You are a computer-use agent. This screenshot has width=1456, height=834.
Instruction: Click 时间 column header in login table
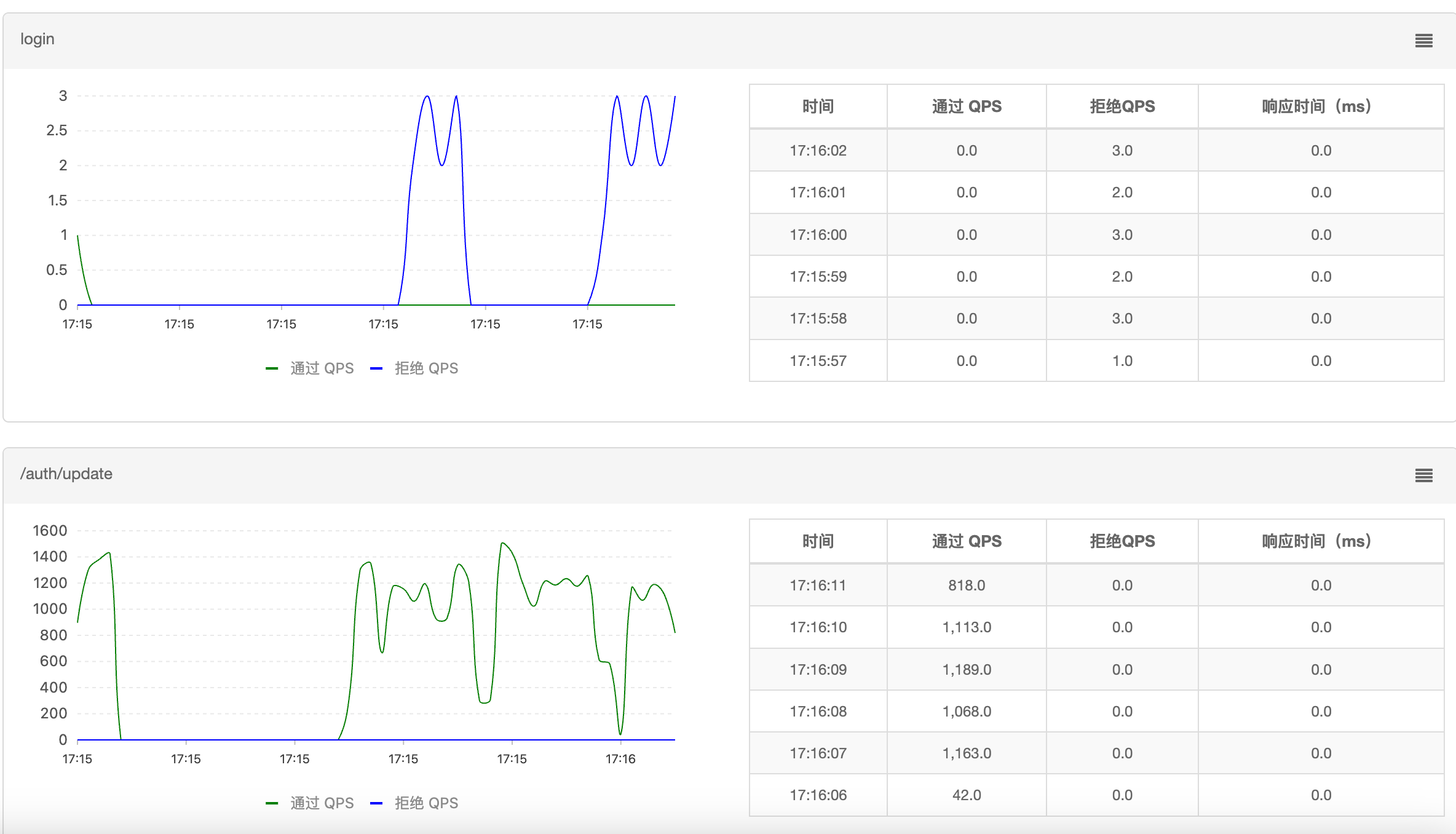coord(818,106)
